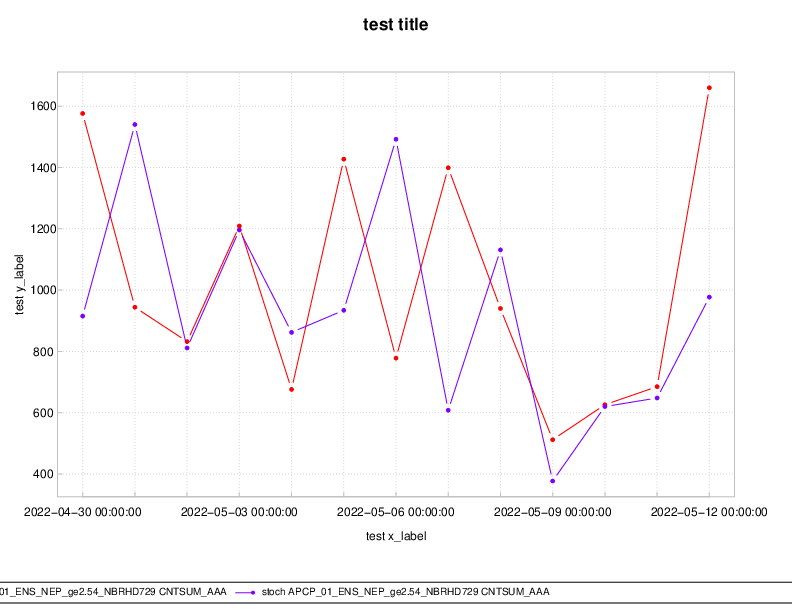The height and width of the screenshot is (612, 792).
Task: Click the "test y_label" axis title
Action: pos(21,283)
